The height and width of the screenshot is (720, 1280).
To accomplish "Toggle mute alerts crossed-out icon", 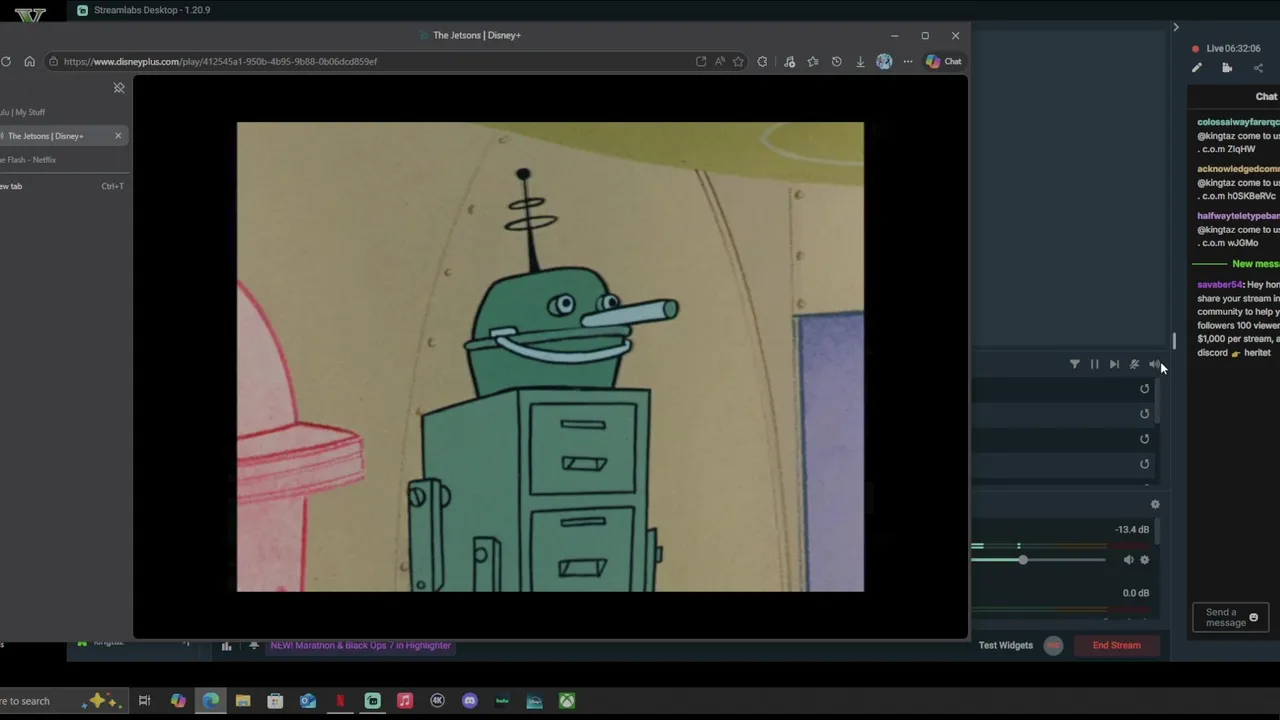I will tap(1134, 365).
